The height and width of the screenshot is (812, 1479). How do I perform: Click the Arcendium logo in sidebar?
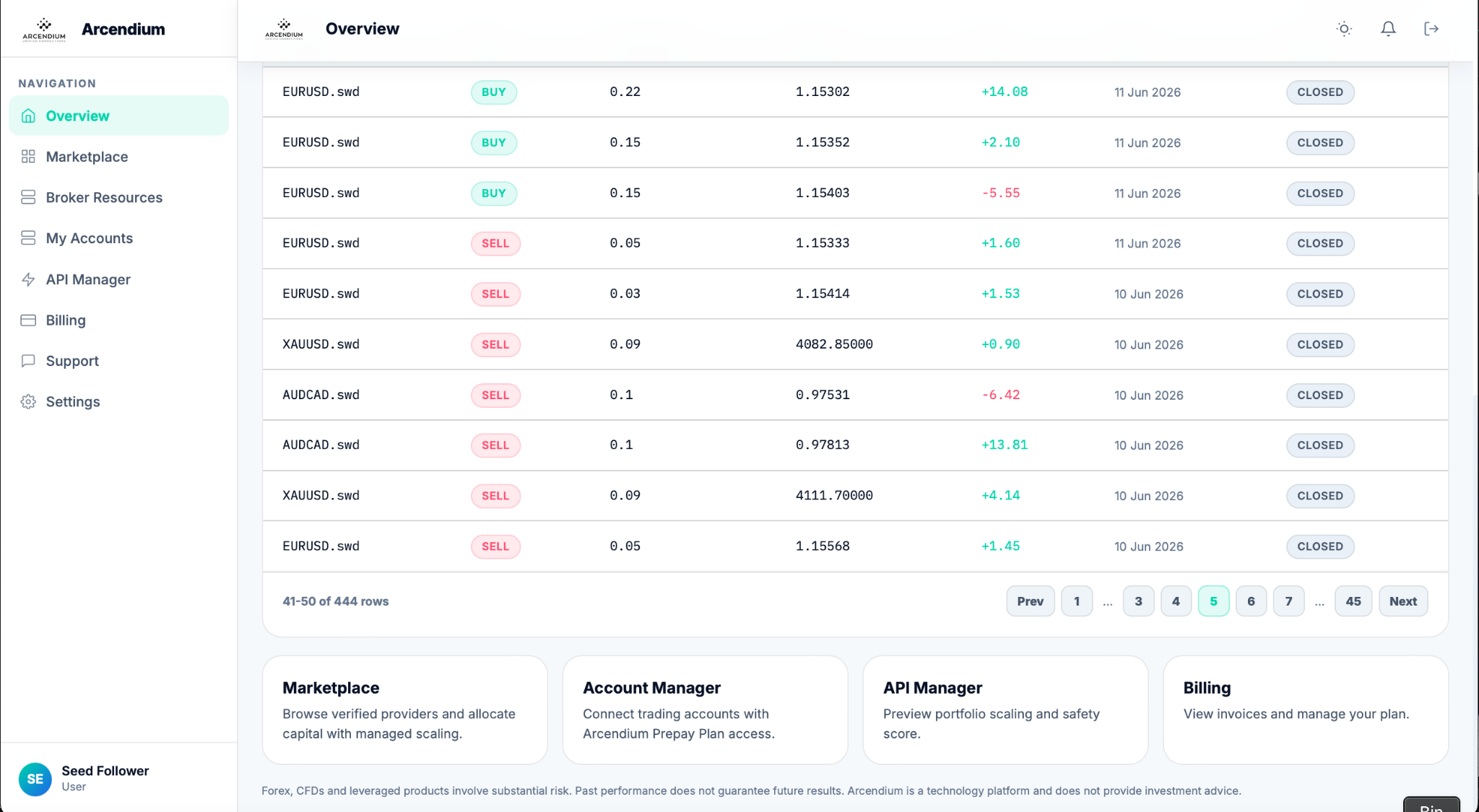44,30
